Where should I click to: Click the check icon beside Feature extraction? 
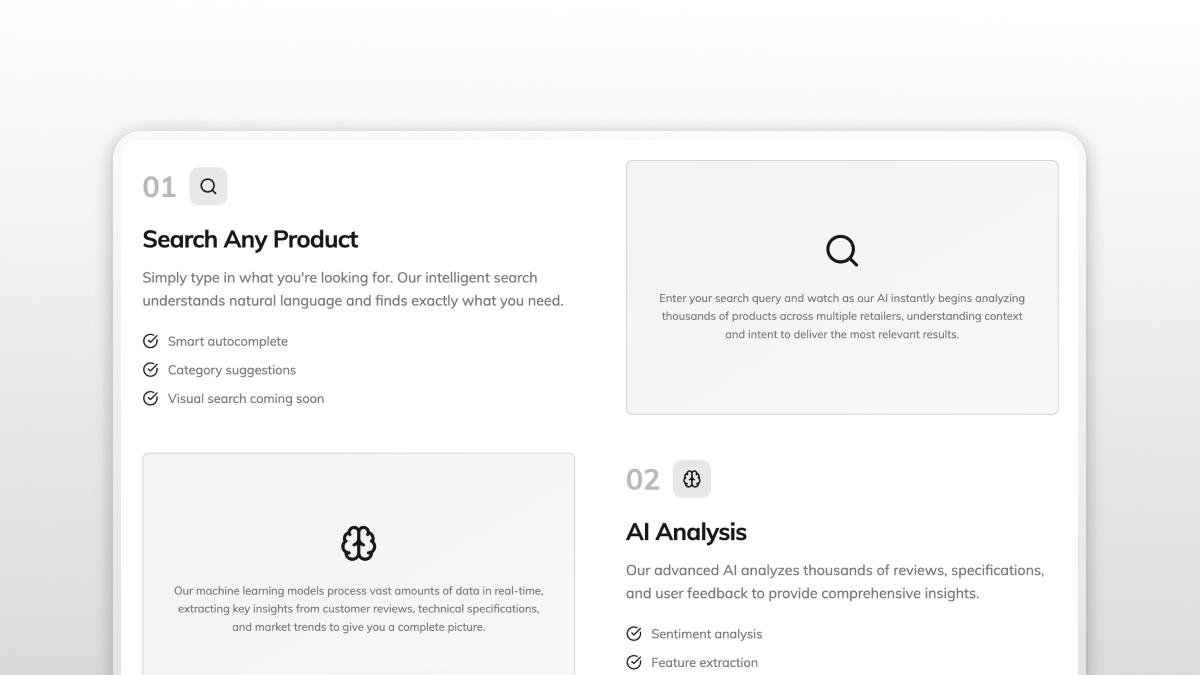pyautogui.click(x=634, y=662)
